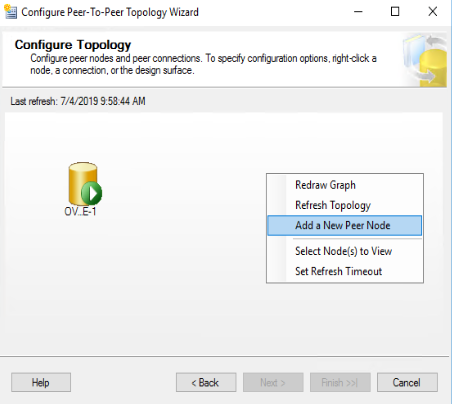Cancel the topology wizard
Screen dimensions: 452x404
pyautogui.click(x=407, y=382)
